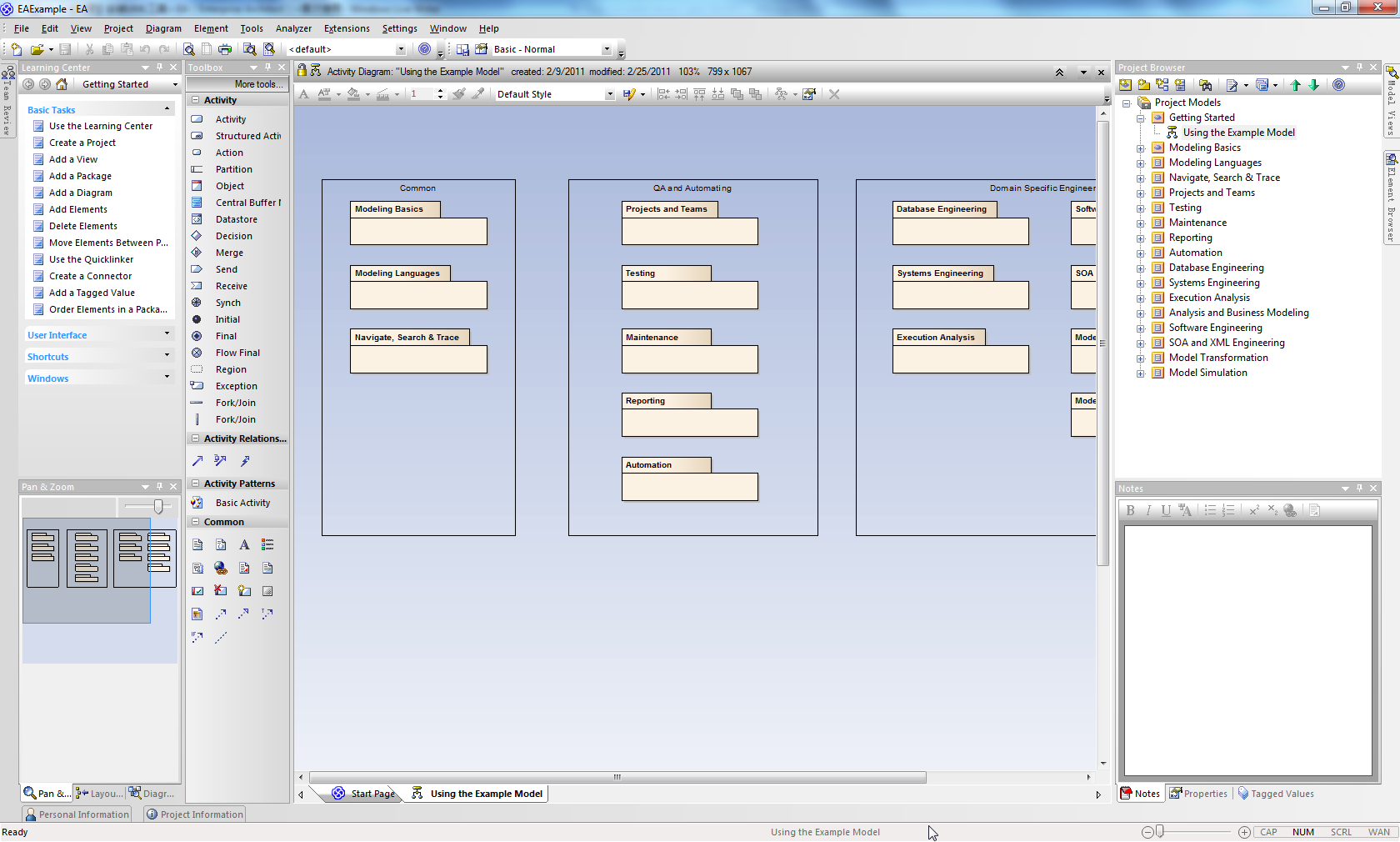Click the Align Left icon in diagram toolbar
Viewport: 1400px width, 842px height.
coord(663,94)
